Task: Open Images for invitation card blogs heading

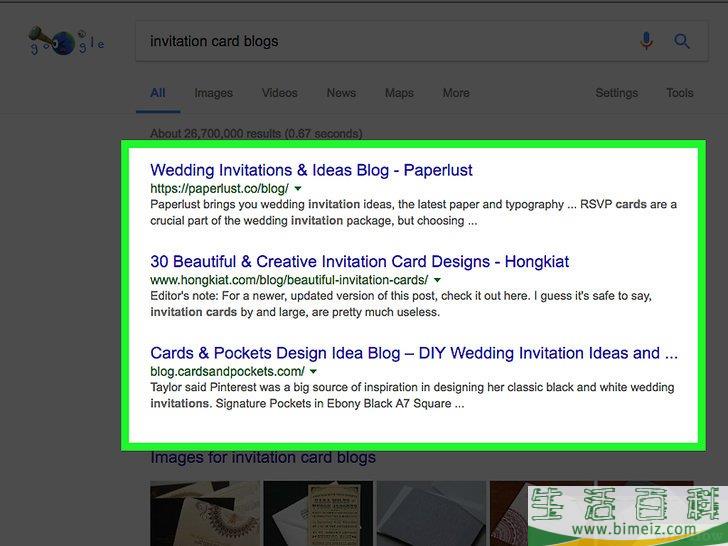Action: (263, 457)
